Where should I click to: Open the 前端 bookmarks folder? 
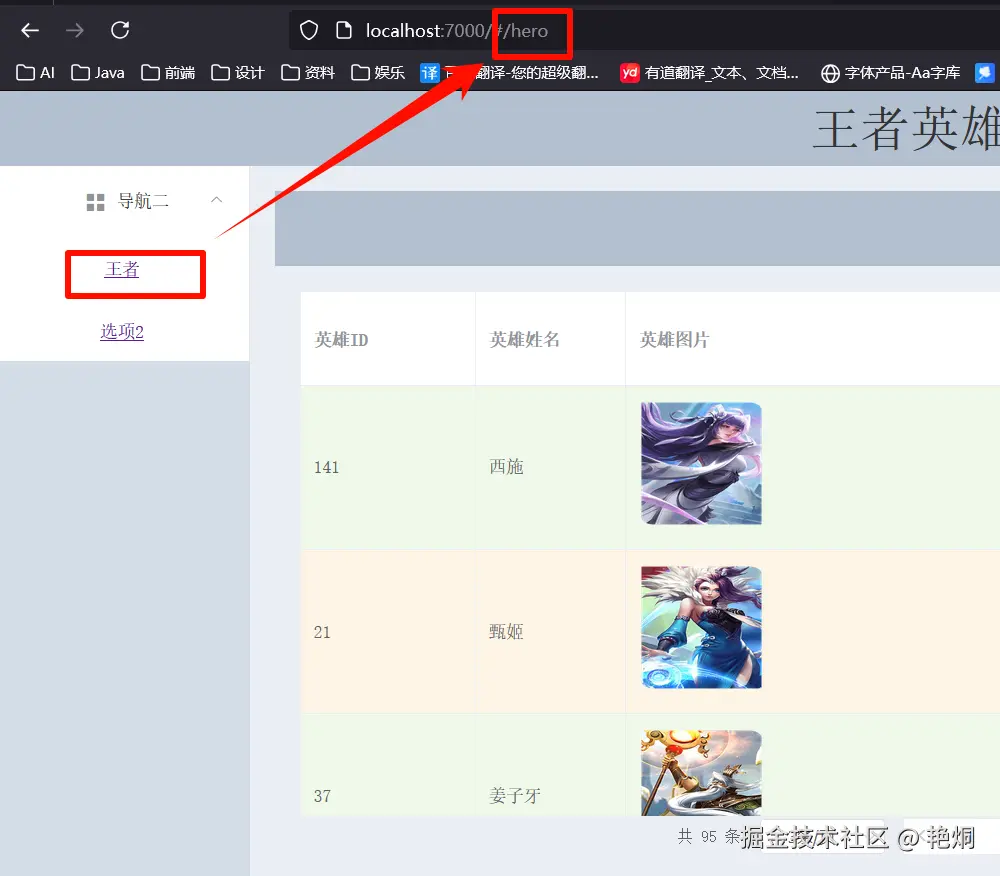point(167,72)
